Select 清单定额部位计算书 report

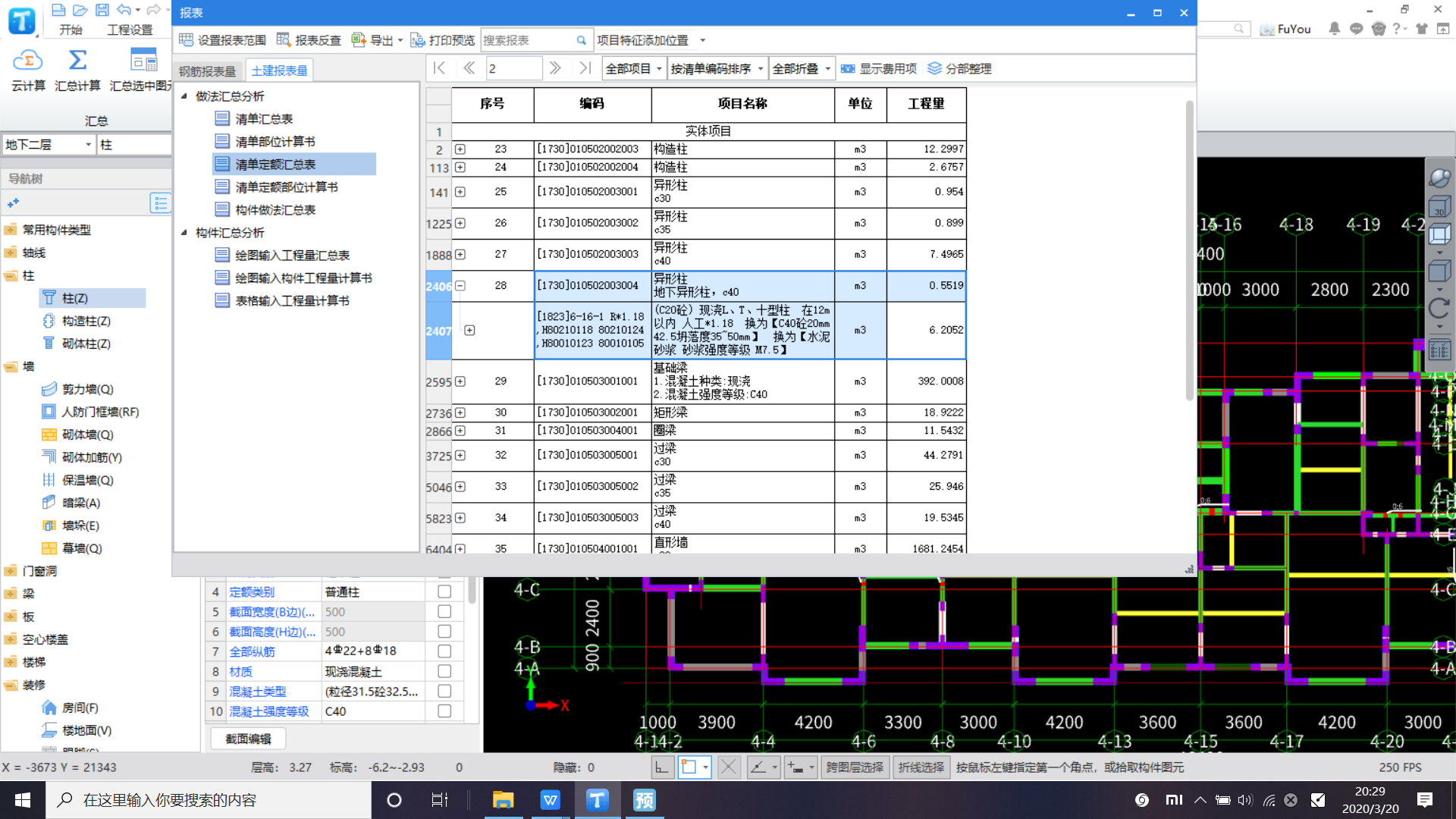click(x=287, y=187)
